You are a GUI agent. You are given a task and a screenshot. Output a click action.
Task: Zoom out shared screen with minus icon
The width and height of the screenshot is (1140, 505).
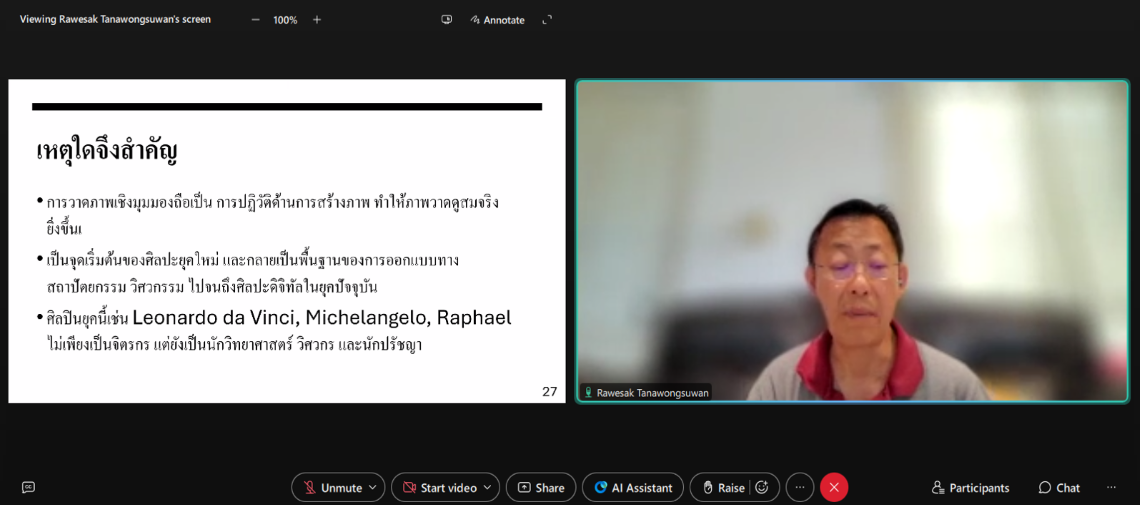coord(255,19)
